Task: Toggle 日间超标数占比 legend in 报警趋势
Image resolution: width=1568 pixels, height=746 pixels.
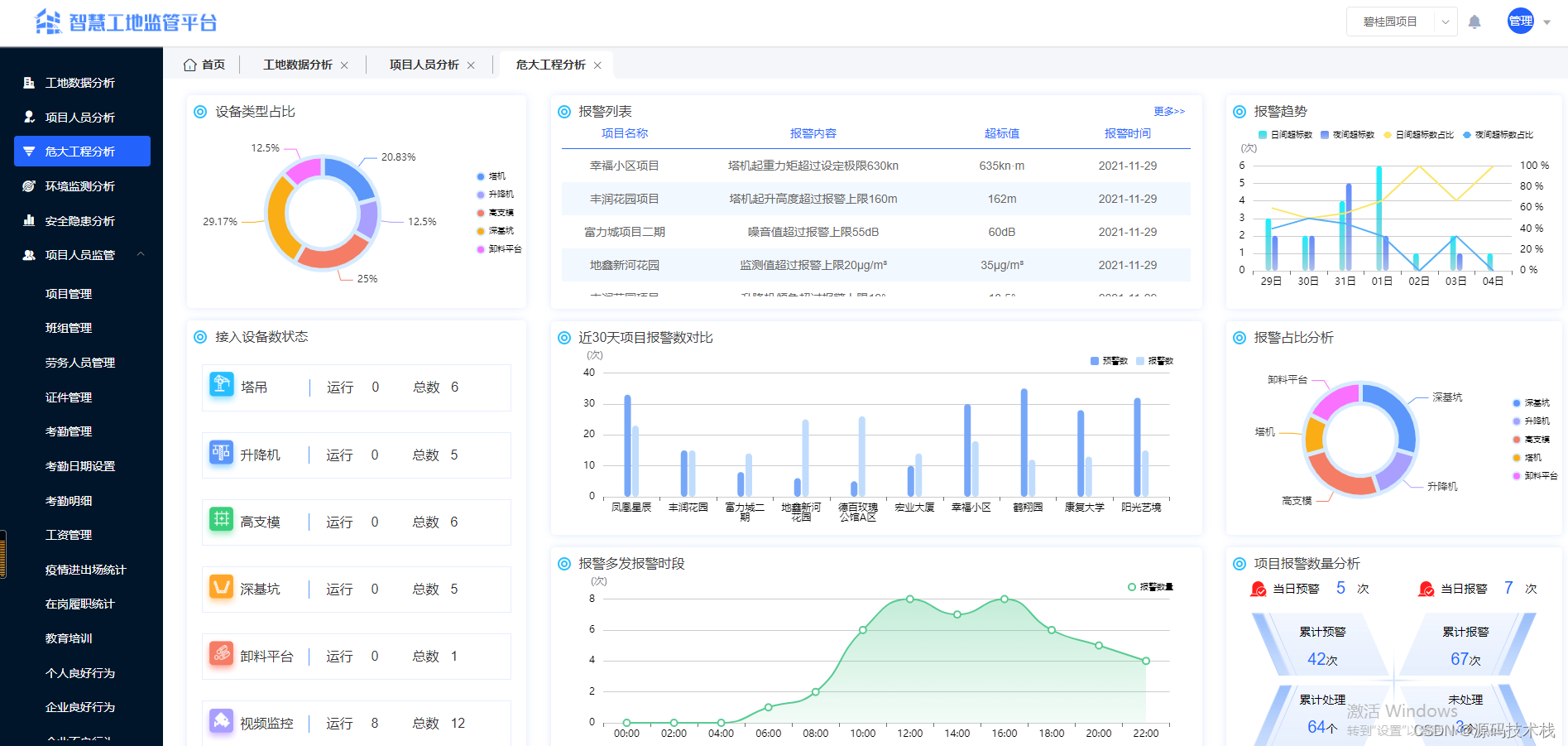Action: (1418, 135)
